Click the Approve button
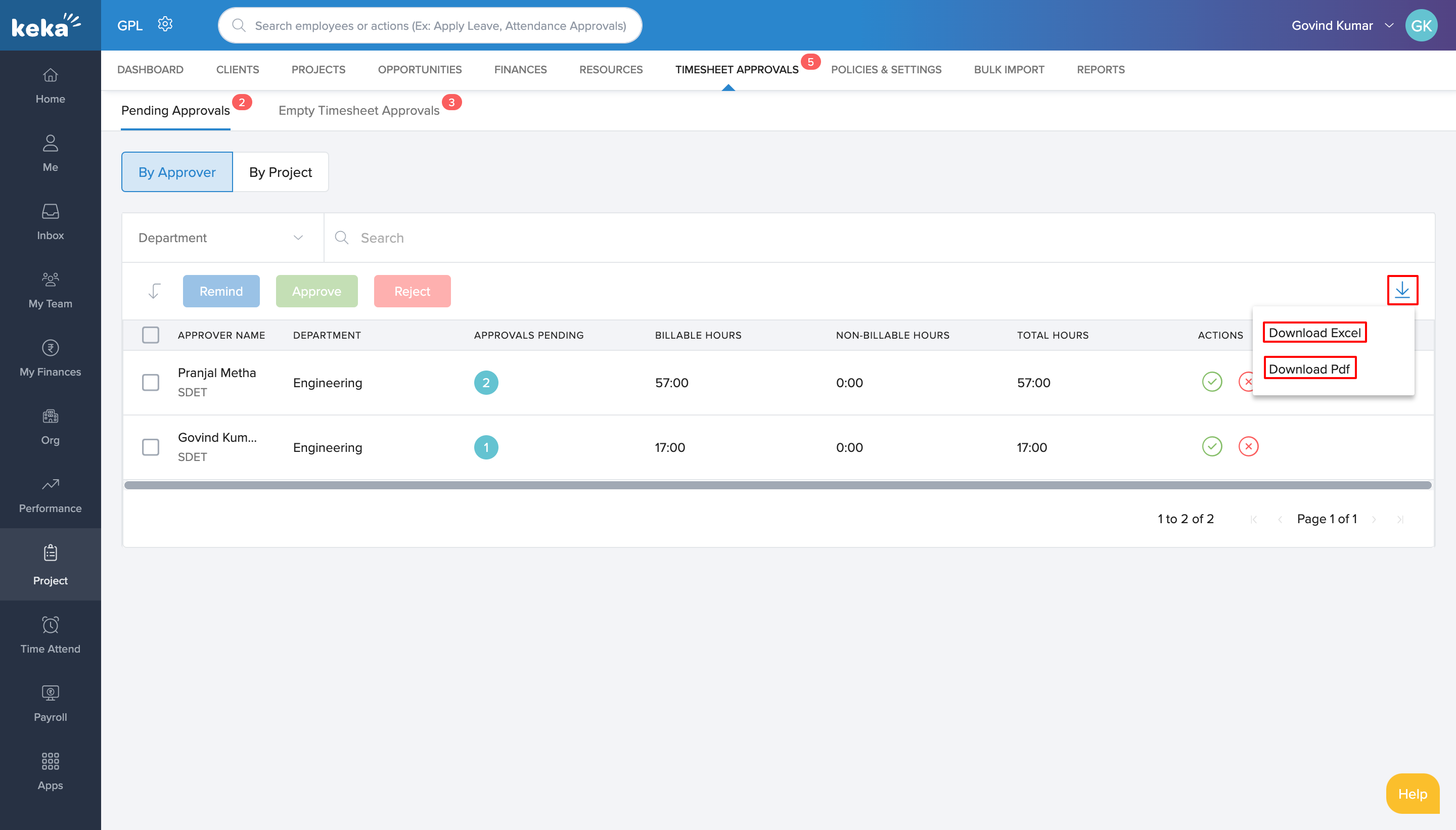The width and height of the screenshot is (1456, 830). (316, 291)
